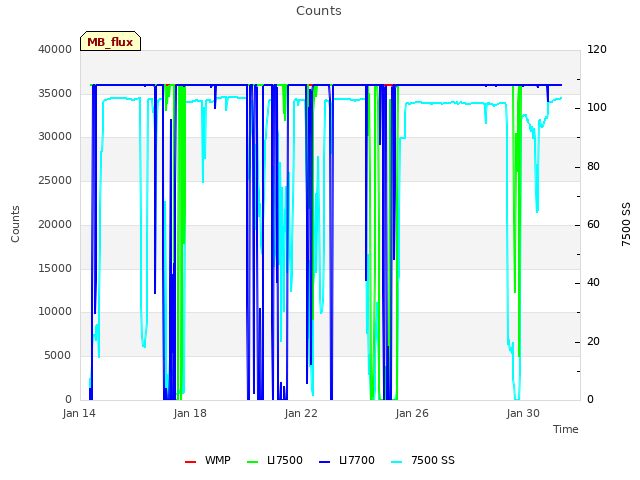Click the MB_flux annotation label
The width and height of the screenshot is (640, 480).
click(x=111, y=42)
